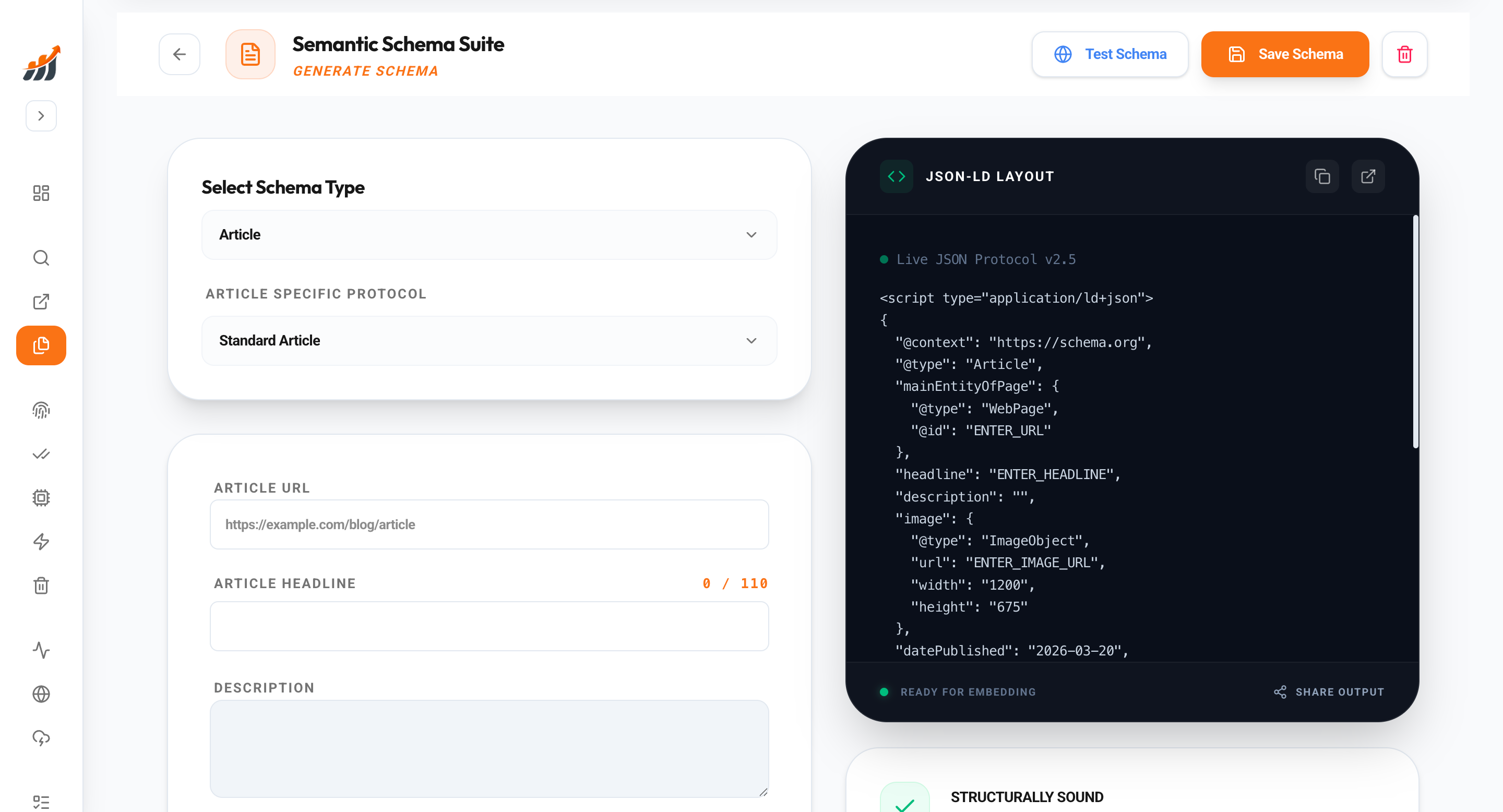Expand the Standard Article protocol dropdown
Image resolution: width=1503 pixels, height=812 pixels.
(489, 341)
